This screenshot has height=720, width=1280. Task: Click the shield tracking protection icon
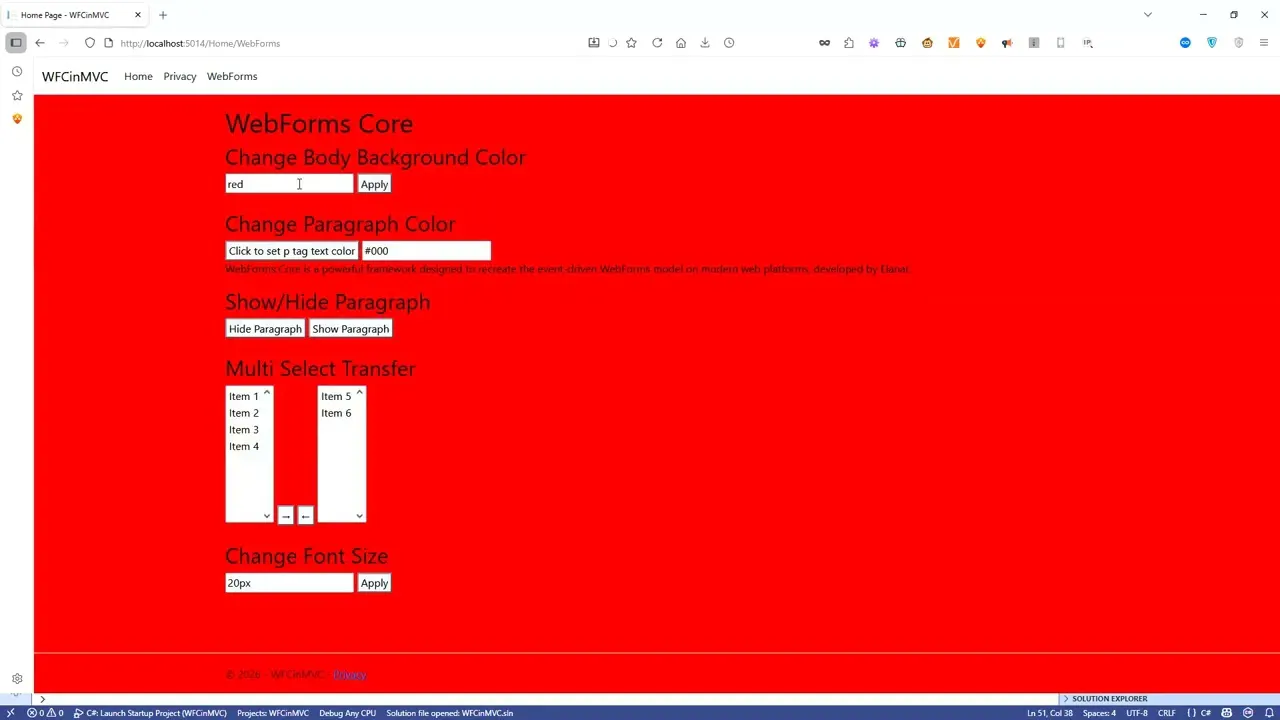click(90, 43)
